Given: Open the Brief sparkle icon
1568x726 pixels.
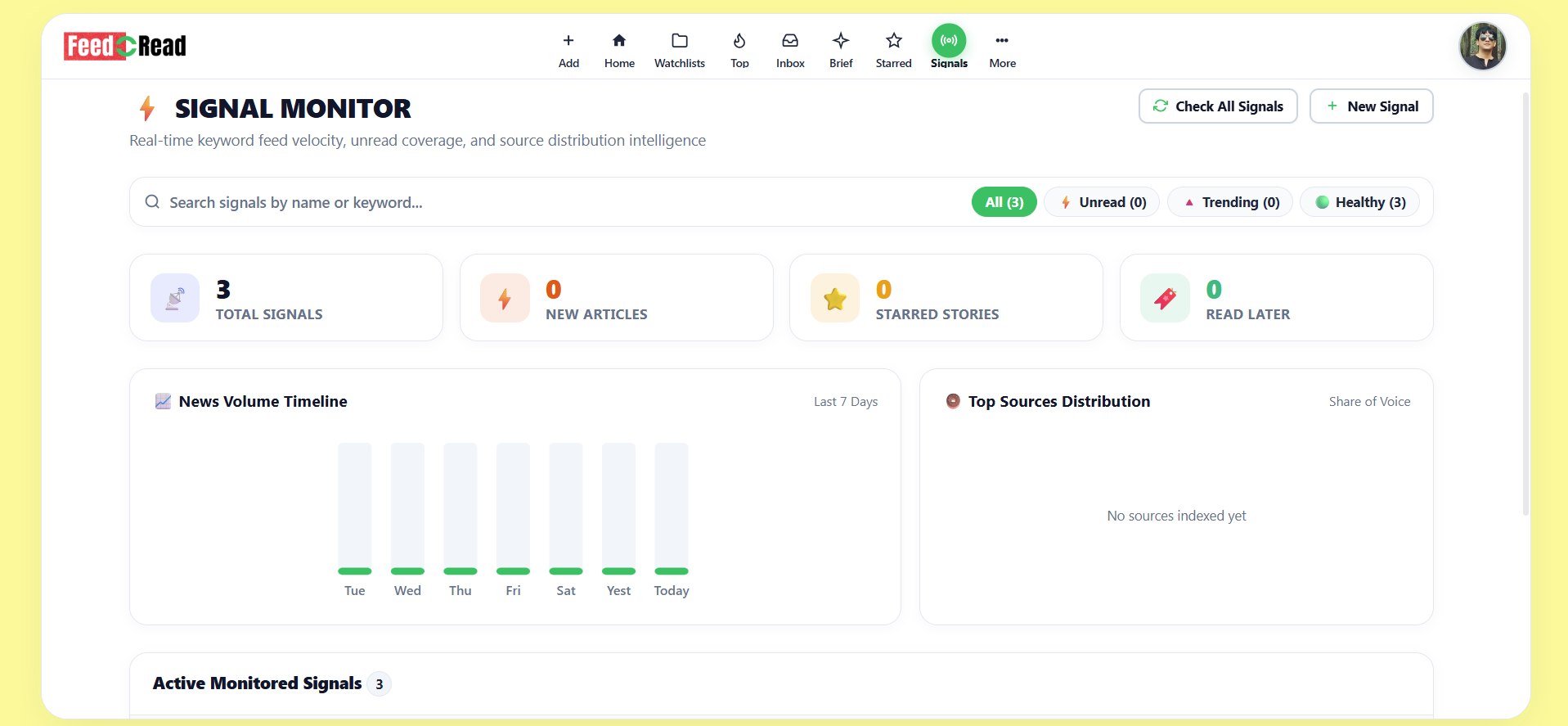Looking at the screenshot, I should pos(841,40).
